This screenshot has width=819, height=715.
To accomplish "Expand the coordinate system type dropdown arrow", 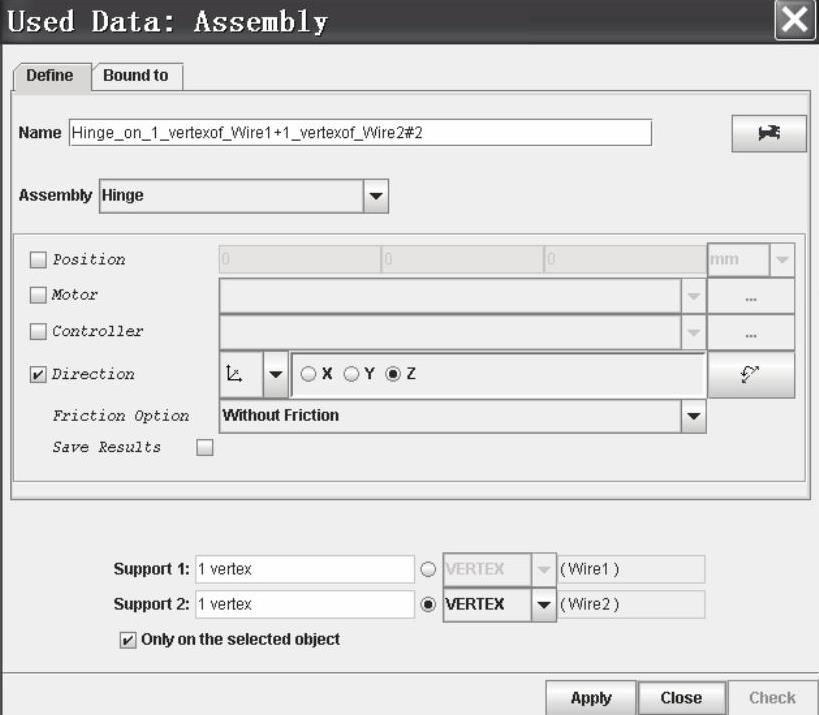I will [274, 374].
